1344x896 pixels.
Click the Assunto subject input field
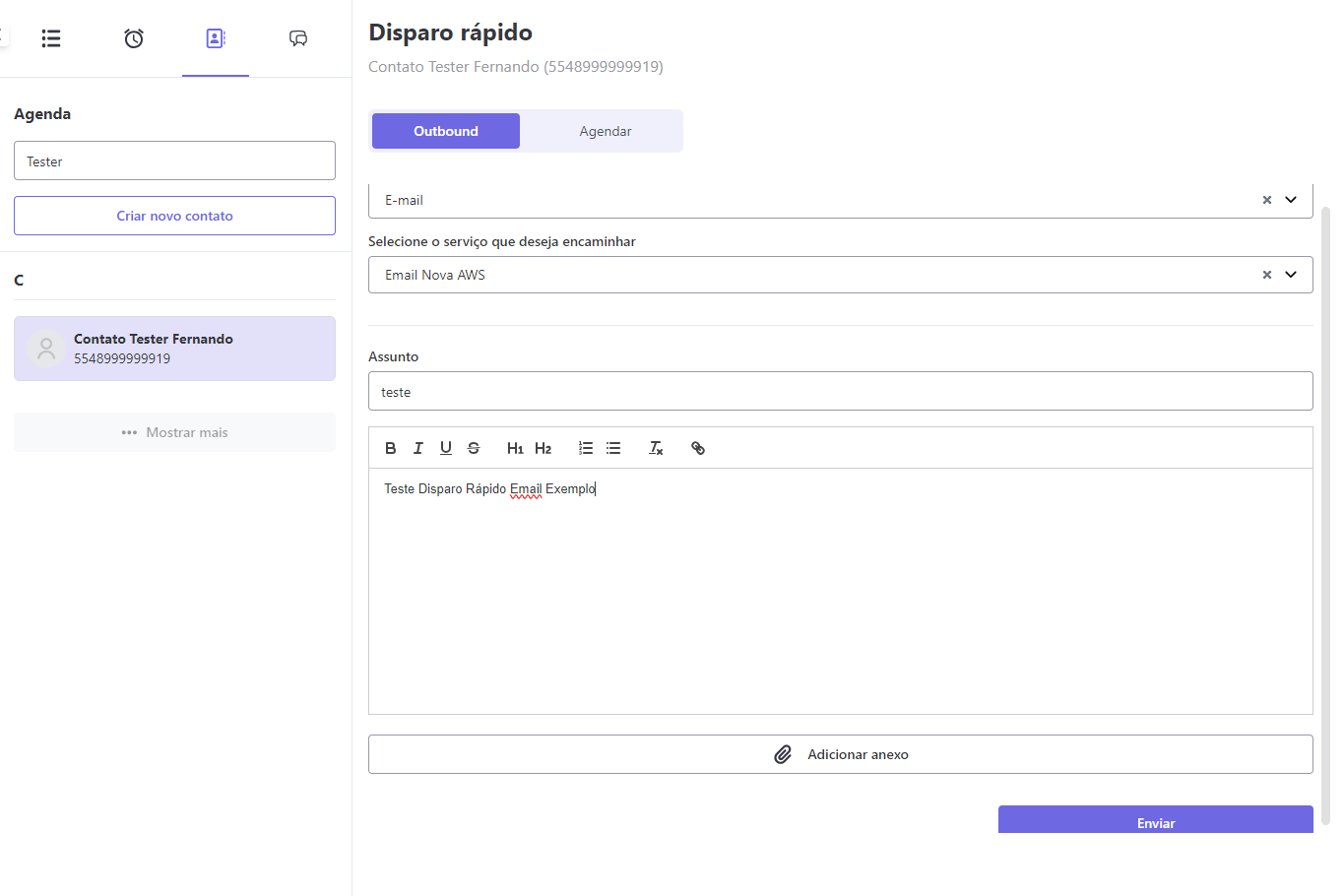pyautogui.click(x=840, y=391)
